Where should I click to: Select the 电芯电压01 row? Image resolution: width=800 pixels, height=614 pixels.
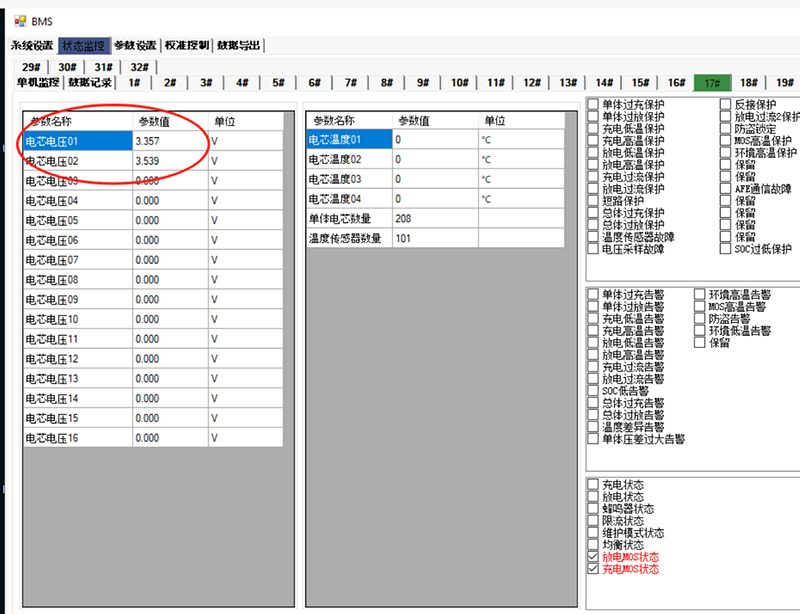76,141
